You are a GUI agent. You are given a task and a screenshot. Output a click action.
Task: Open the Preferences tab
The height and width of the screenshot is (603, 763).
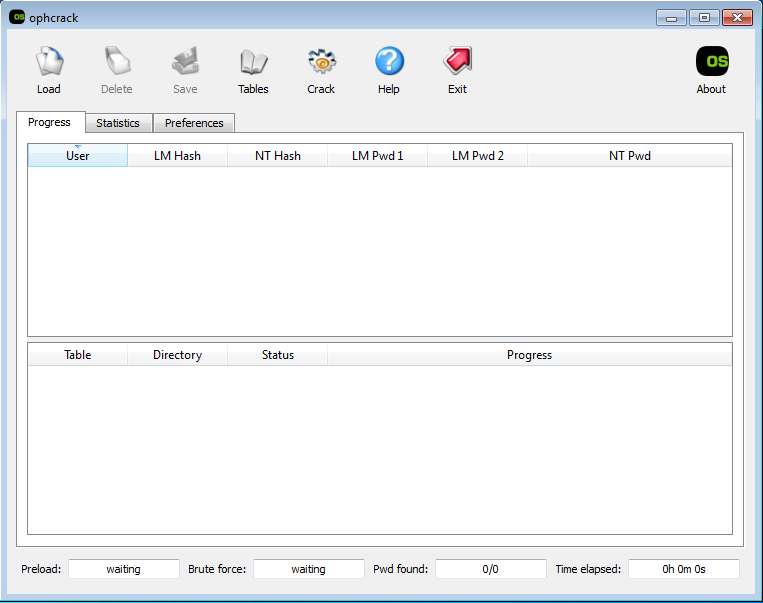pos(194,123)
